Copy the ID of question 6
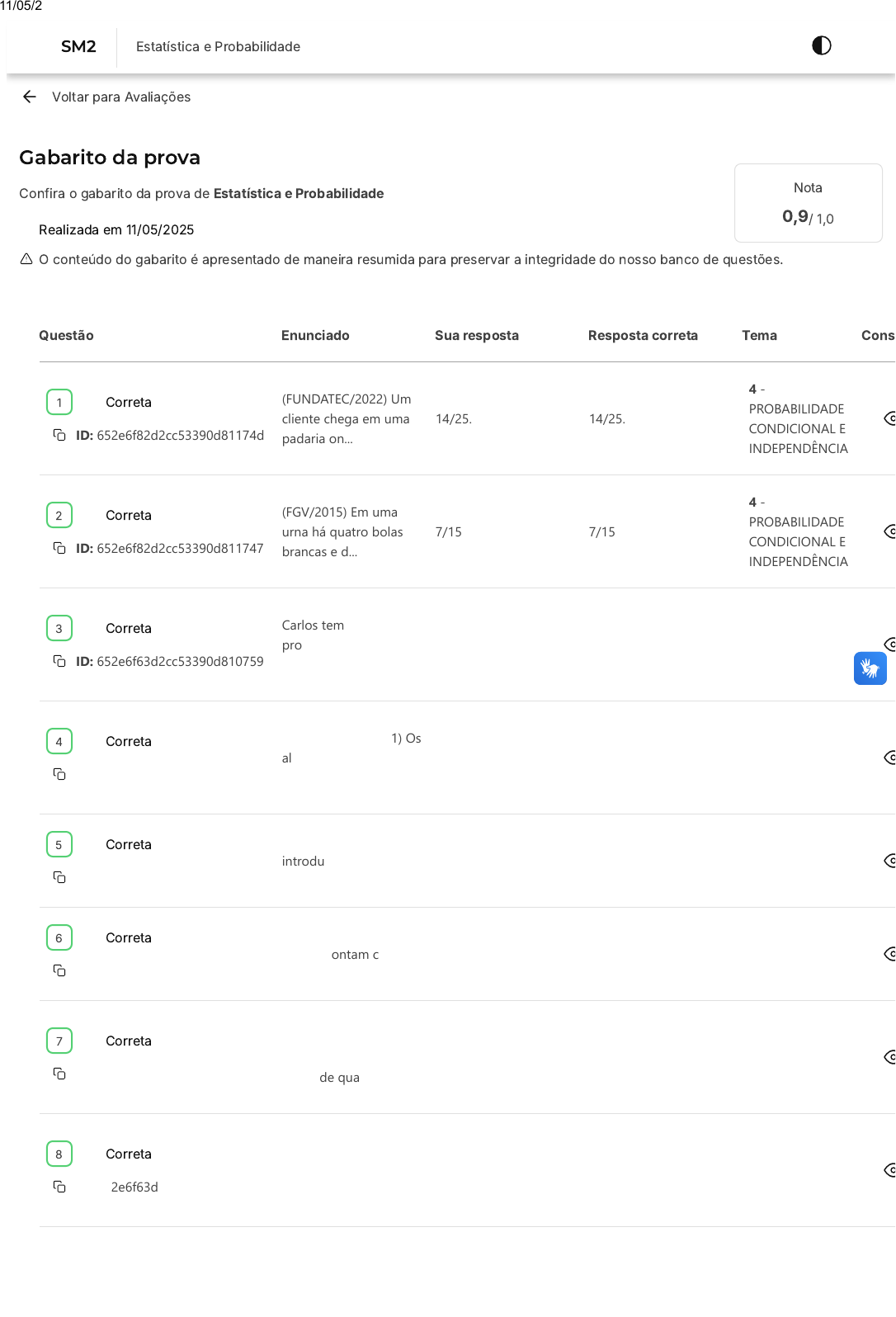This screenshot has height=1317, width=896. [59, 970]
